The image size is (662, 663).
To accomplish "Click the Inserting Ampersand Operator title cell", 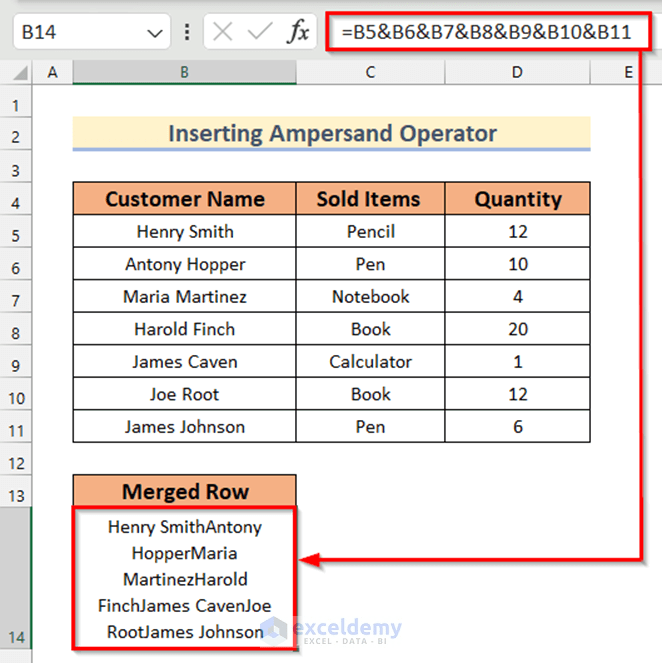I will (331, 133).
